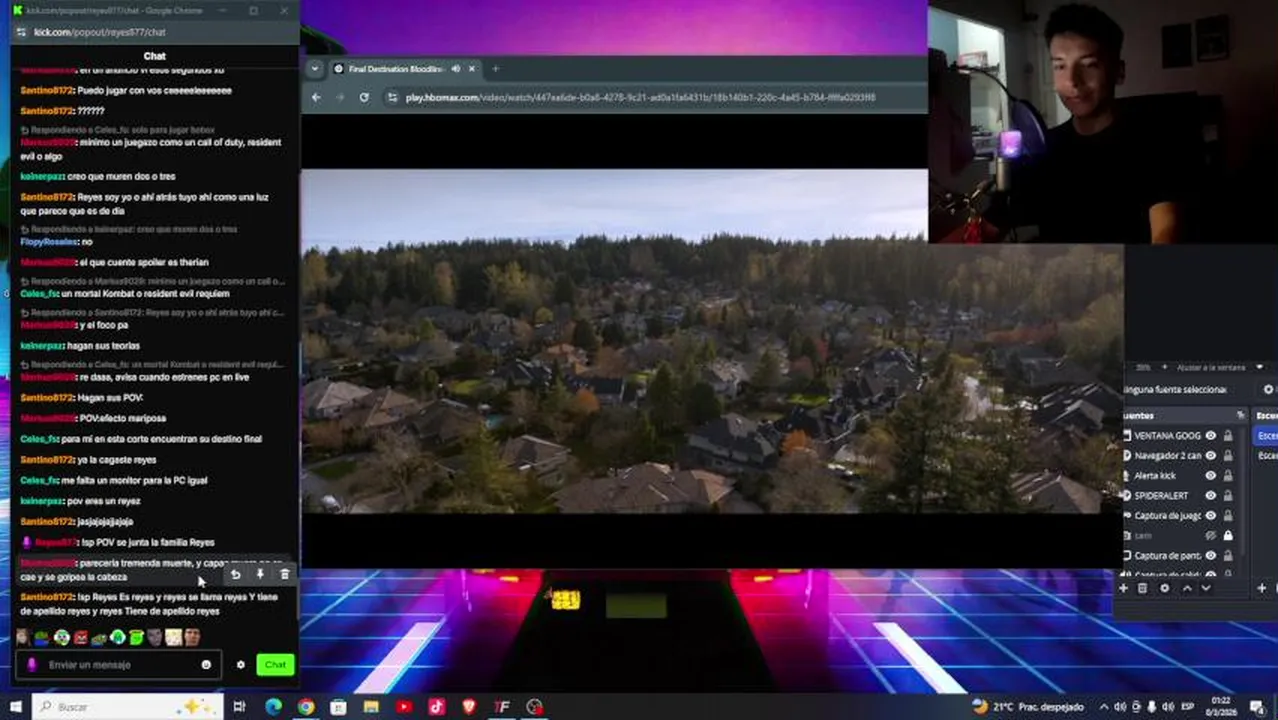The height and width of the screenshot is (720, 1278).
Task: Toggle visibility of Captura de juego source
Action: pyautogui.click(x=1210, y=515)
